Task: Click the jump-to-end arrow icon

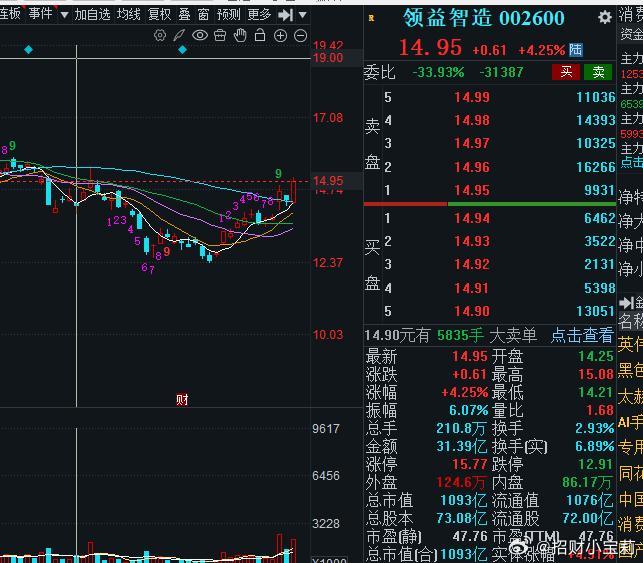Action: 285,16
